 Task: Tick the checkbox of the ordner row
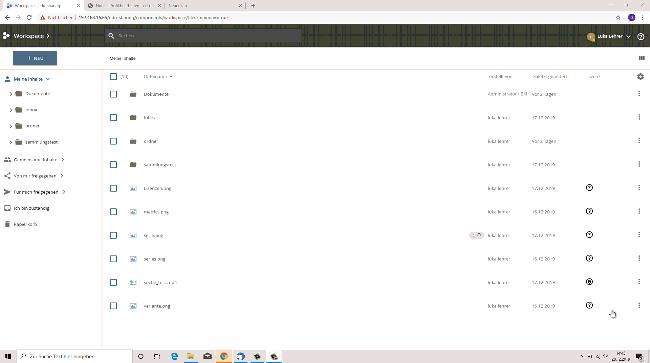point(113,141)
